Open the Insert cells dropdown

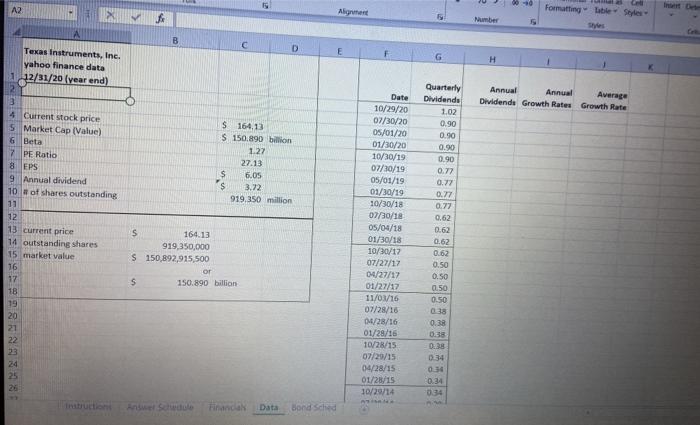(672, 9)
